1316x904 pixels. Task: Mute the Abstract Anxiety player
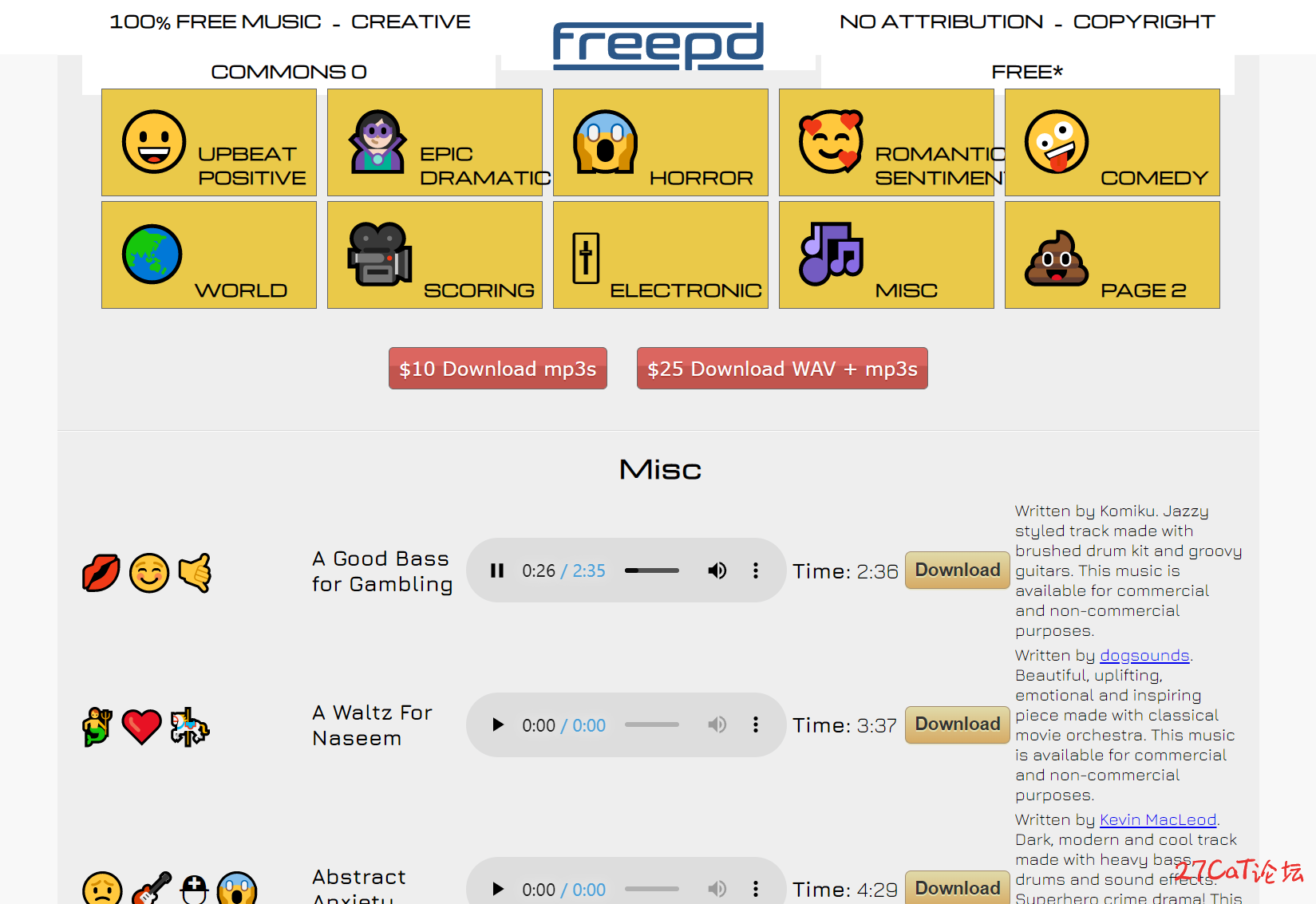[717, 889]
